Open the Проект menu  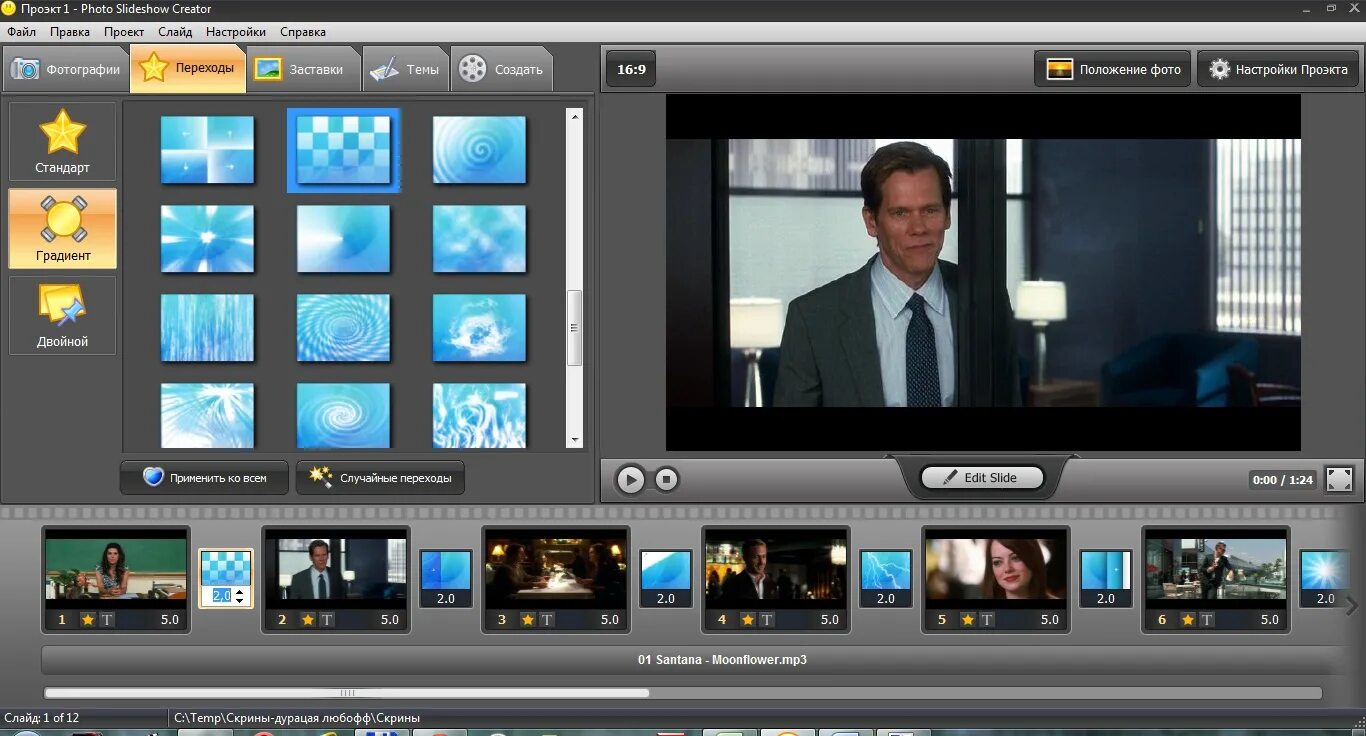pos(124,32)
